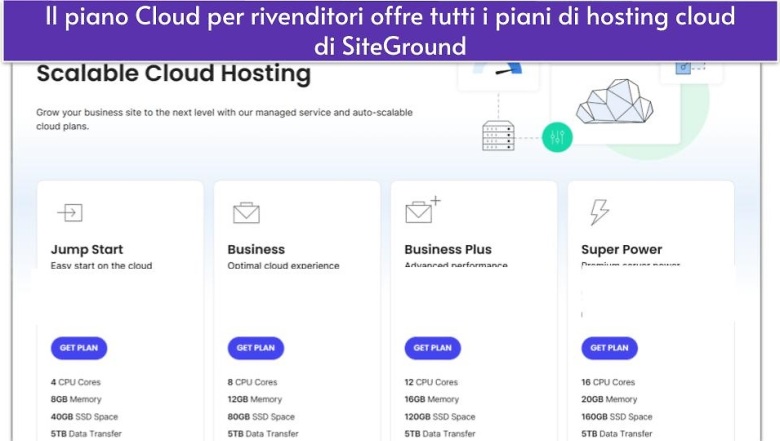This screenshot has width=780, height=441.
Task: Get the Business plan
Action: click(x=256, y=348)
